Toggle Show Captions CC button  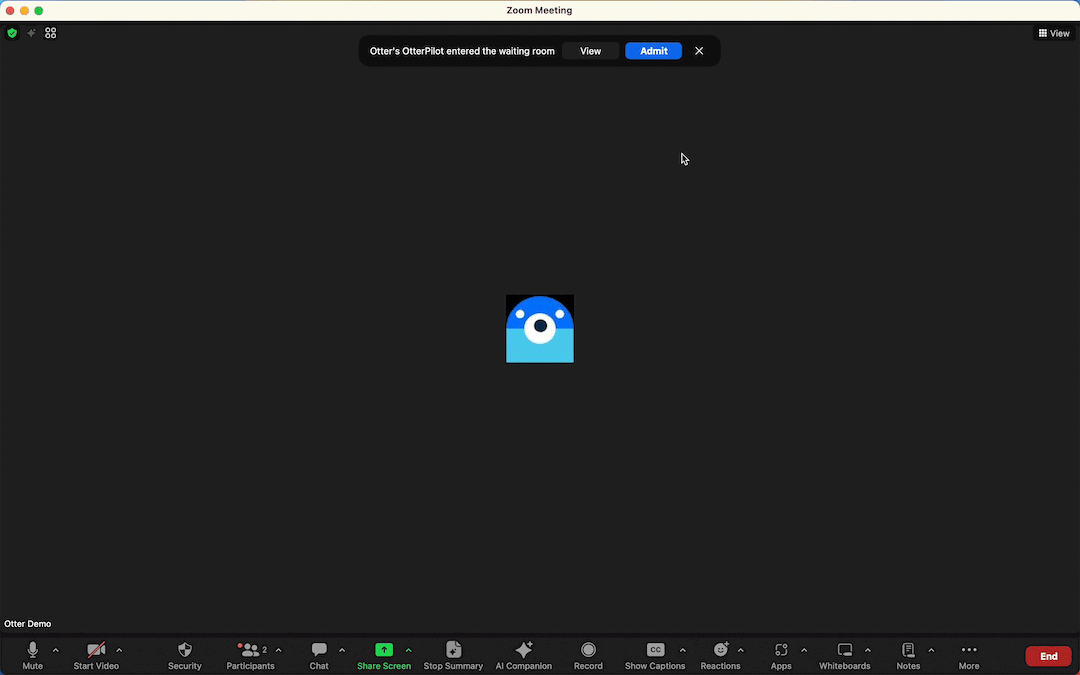coord(655,656)
